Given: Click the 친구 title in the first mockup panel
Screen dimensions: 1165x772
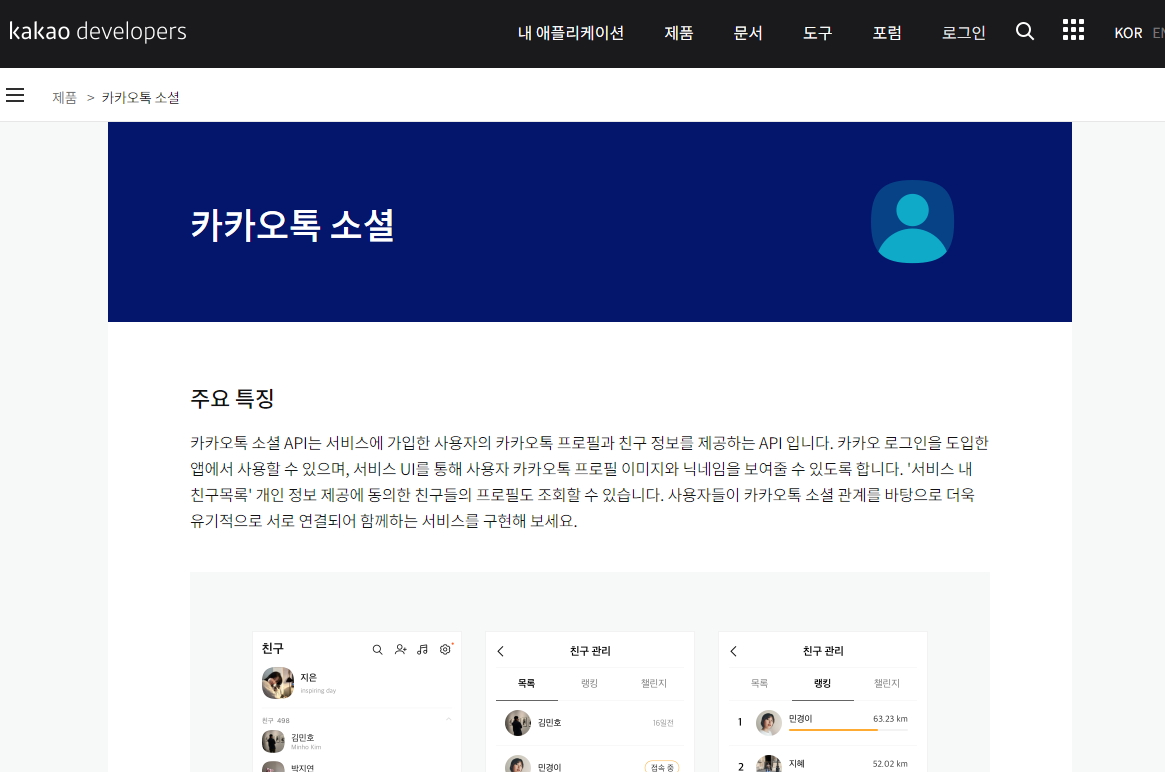Looking at the screenshot, I should 273,649.
